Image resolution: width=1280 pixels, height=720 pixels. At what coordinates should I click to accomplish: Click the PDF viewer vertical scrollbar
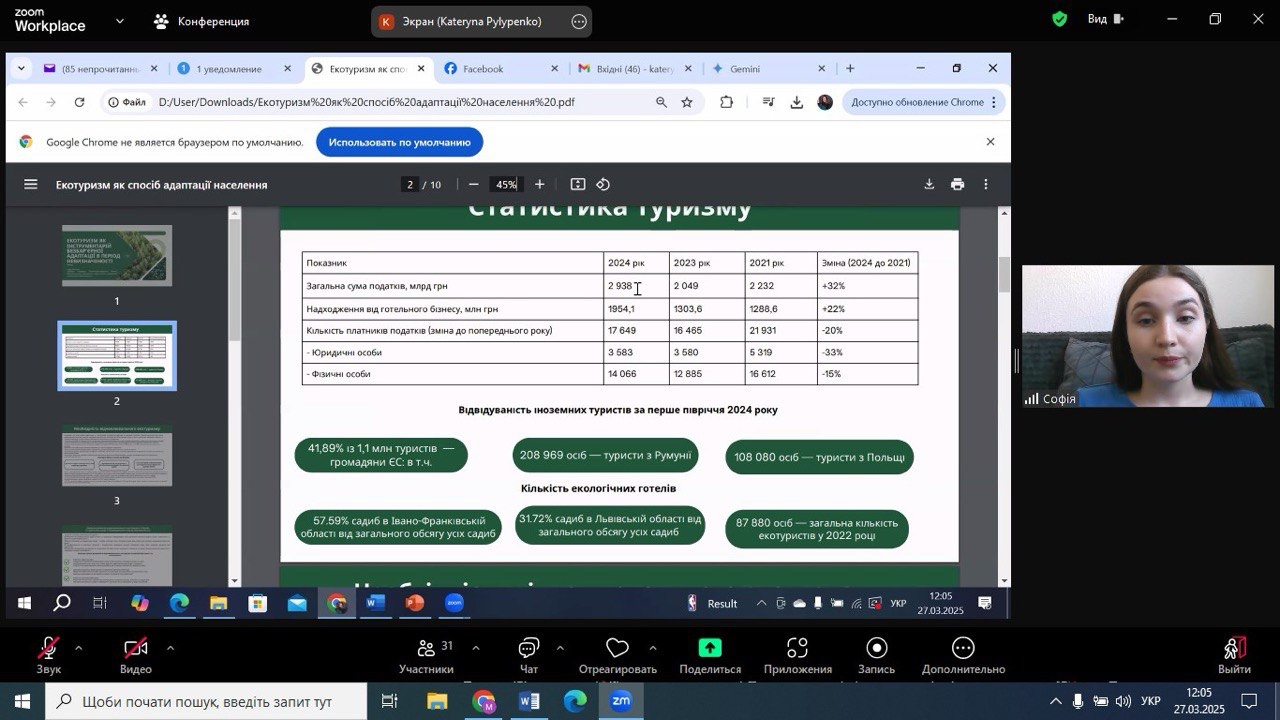(x=1003, y=275)
